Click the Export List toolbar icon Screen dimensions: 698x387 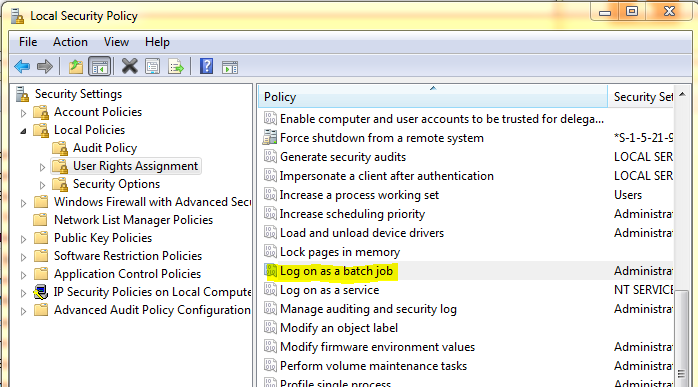click(176, 67)
